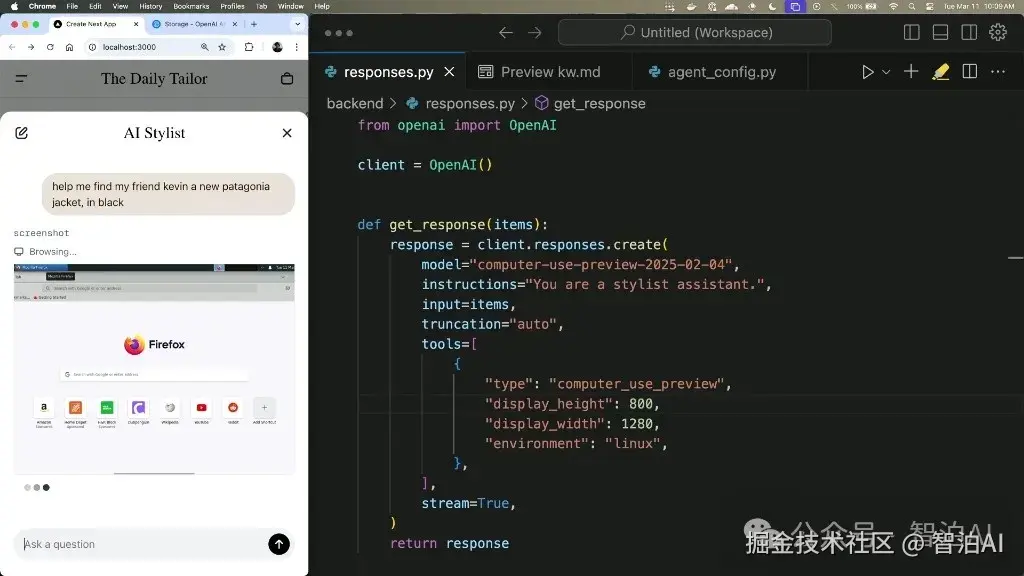Click the Chrome profile avatar
This screenshot has width=1024, height=576.
pyautogui.click(x=278, y=47)
